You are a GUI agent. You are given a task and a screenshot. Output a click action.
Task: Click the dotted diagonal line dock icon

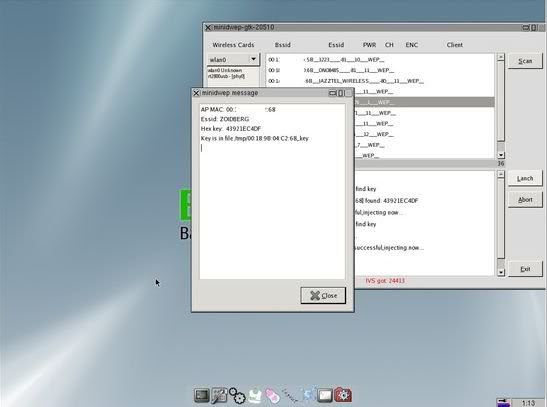(x=290, y=395)
